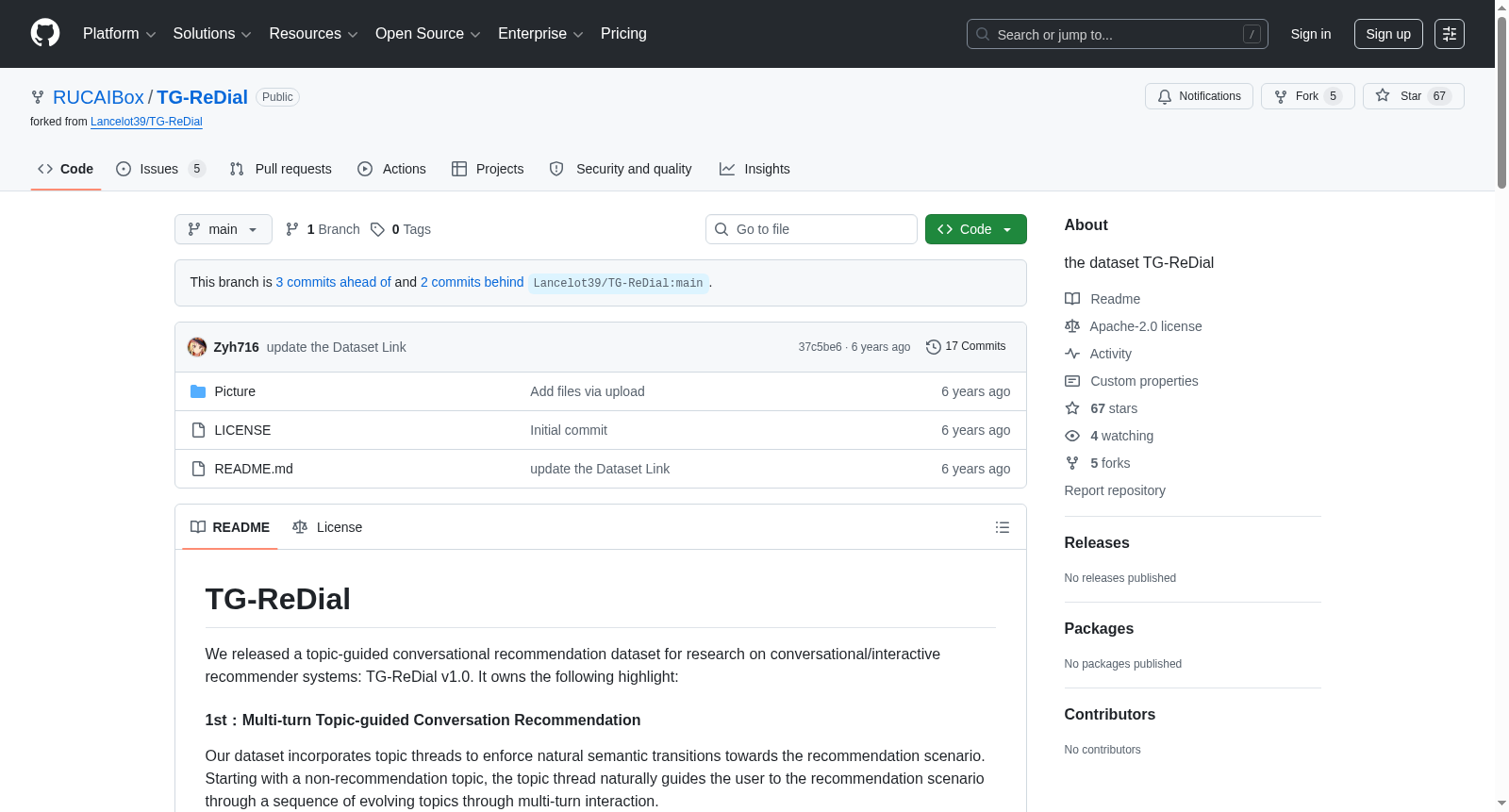The image size is (1509, 812).
Task: Open the TG-ReDial repository link
Action: coord(202,97)
